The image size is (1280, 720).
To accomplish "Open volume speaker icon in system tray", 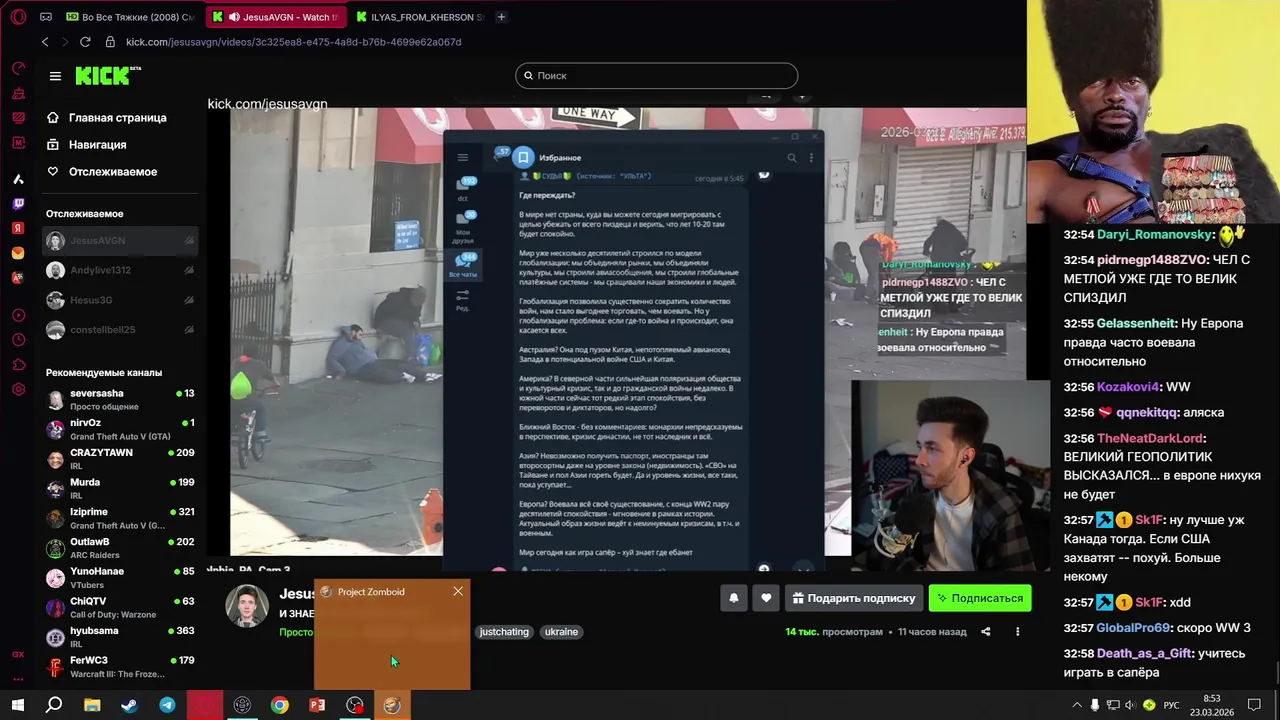I will [x=1130, y=705].
